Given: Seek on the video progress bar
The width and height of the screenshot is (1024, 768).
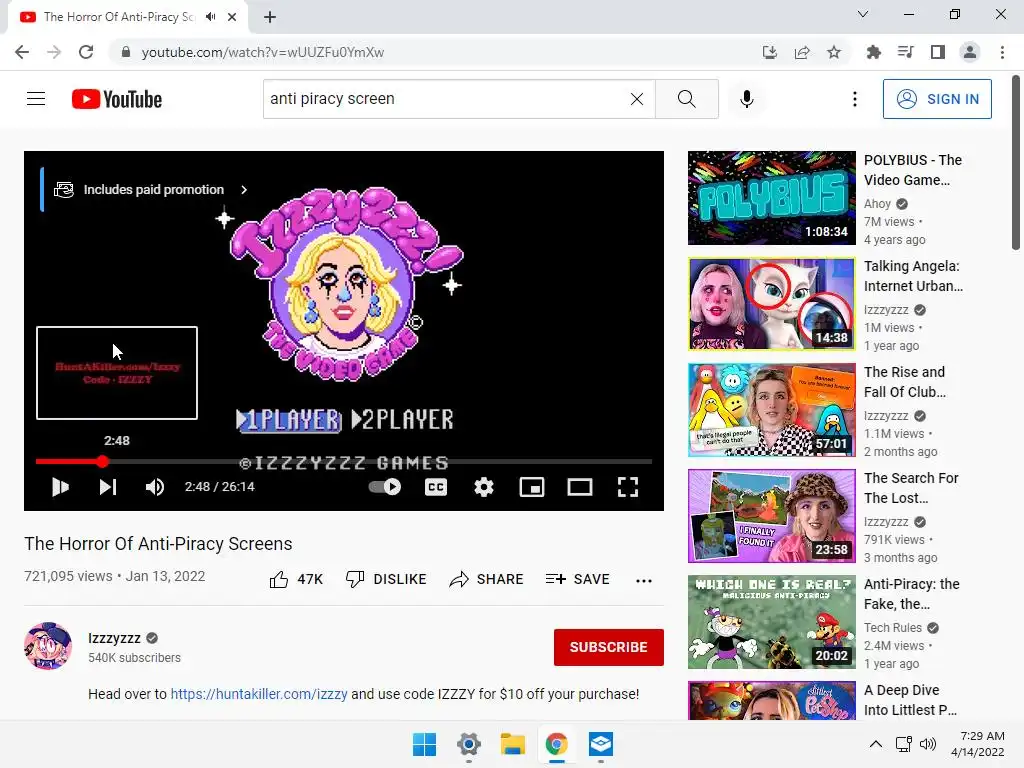Looking at the screenshot, I should [344, 461].
